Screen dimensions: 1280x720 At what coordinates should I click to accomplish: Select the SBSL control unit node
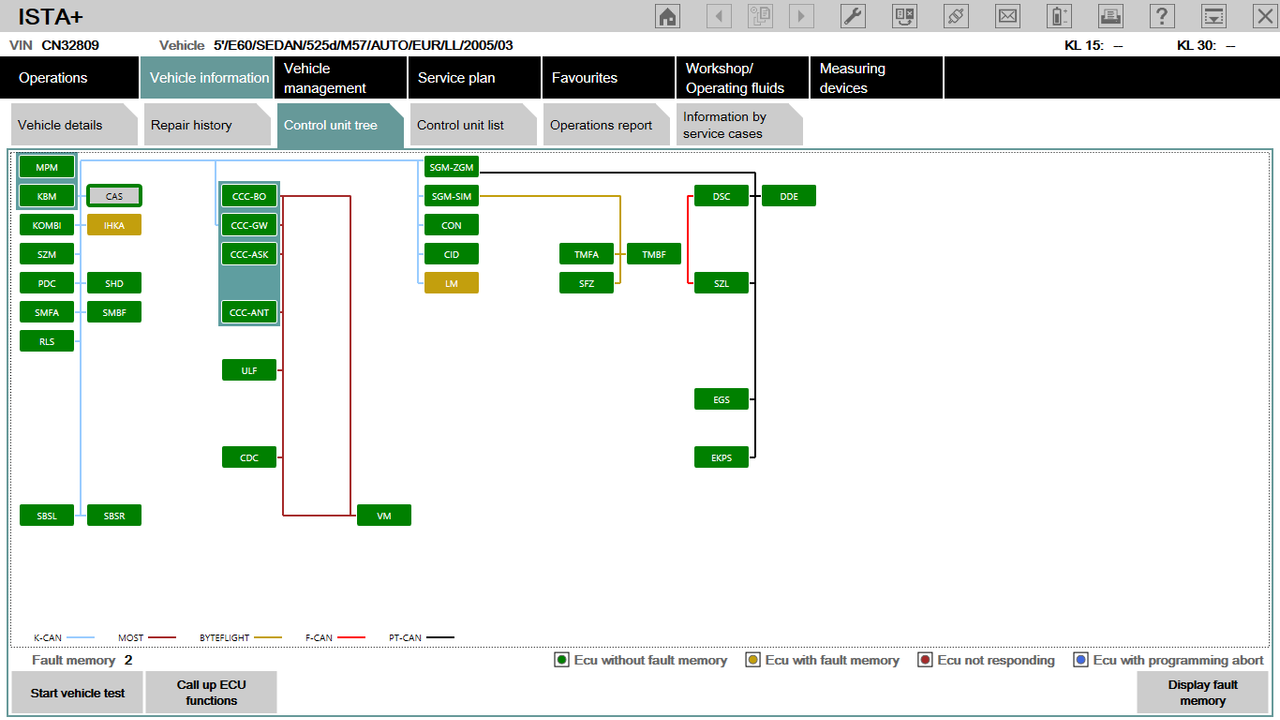pyautogui.click(x=47, y=515)
